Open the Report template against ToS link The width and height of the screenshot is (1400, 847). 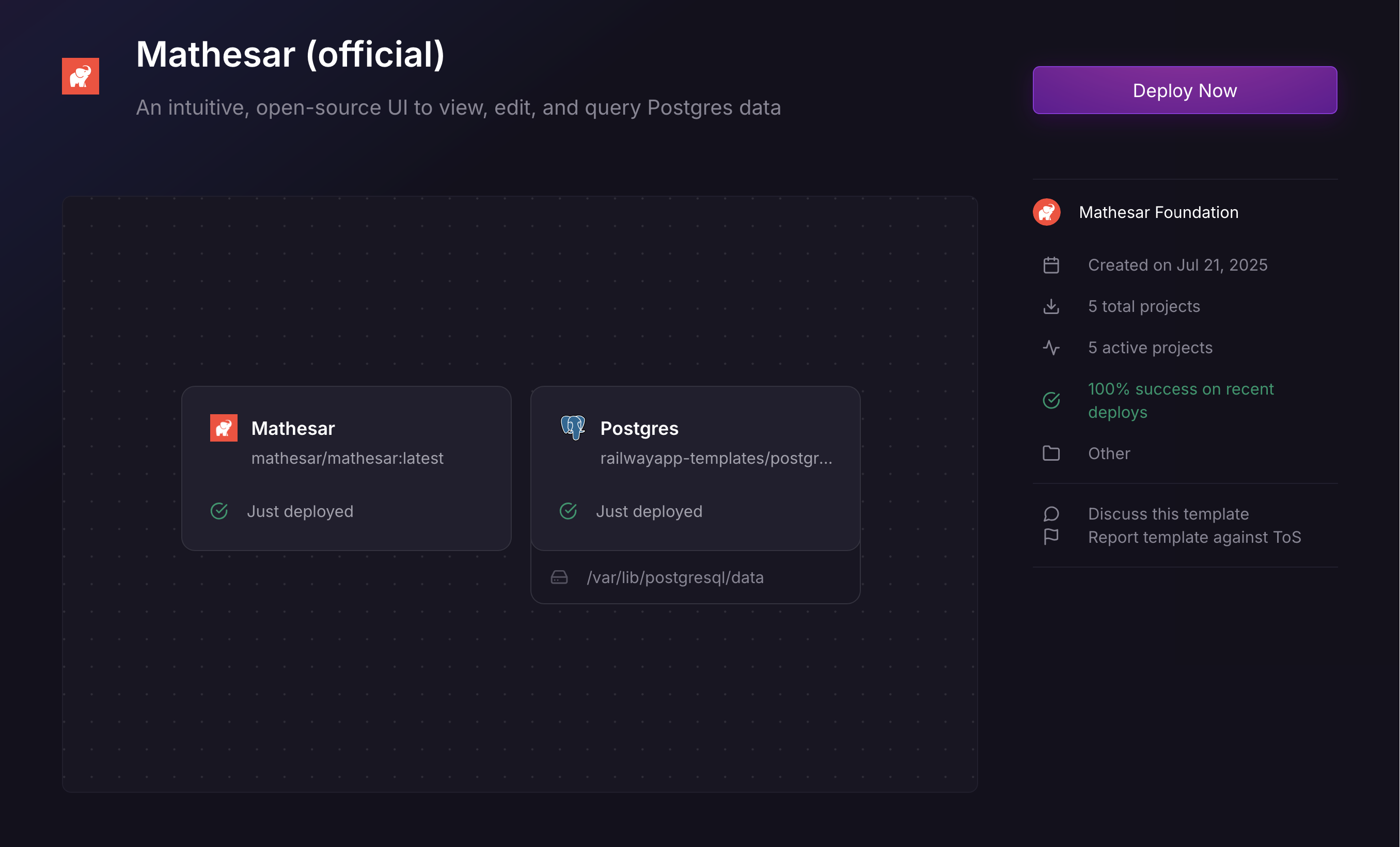pos(1194,538)
